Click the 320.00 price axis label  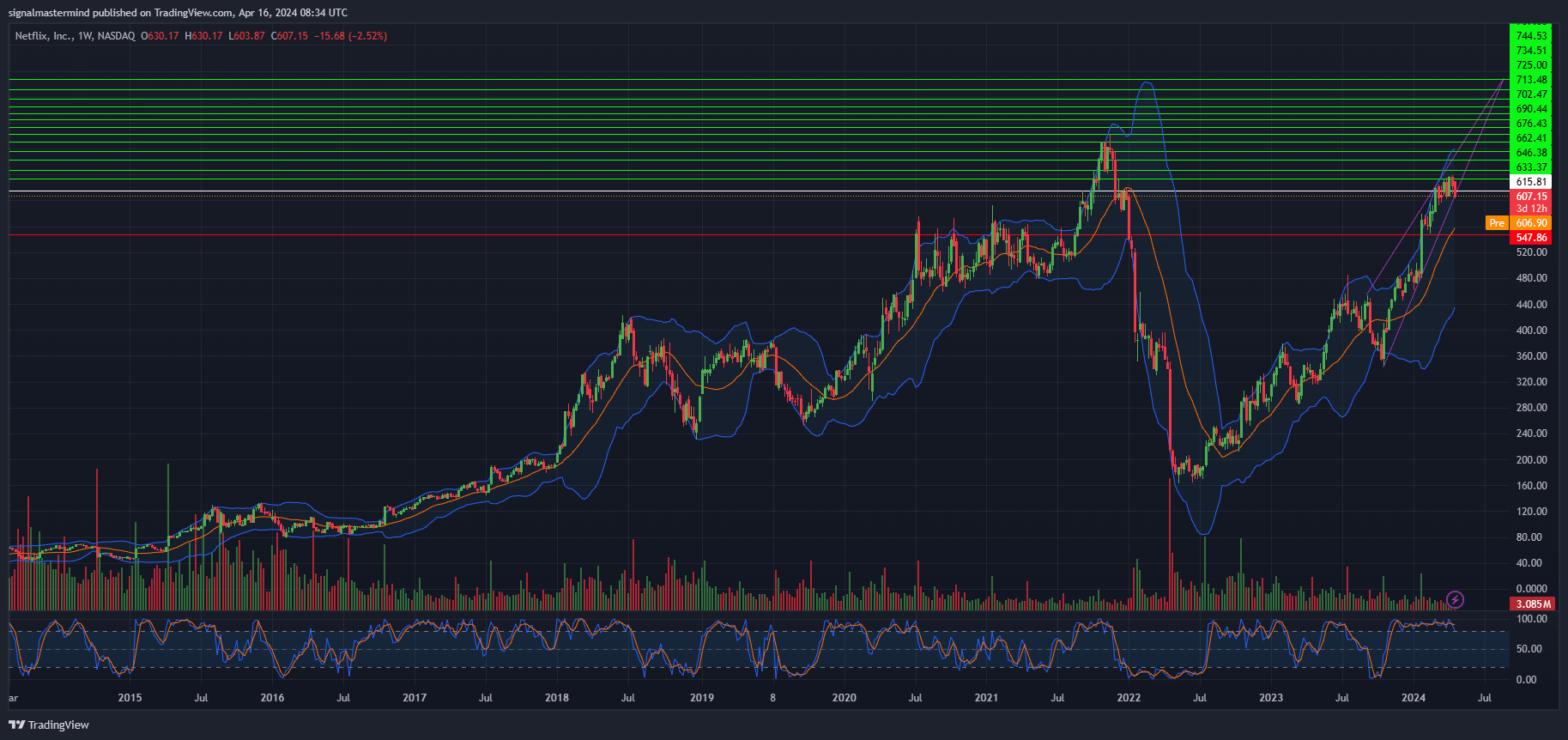tap(1531, 382)
